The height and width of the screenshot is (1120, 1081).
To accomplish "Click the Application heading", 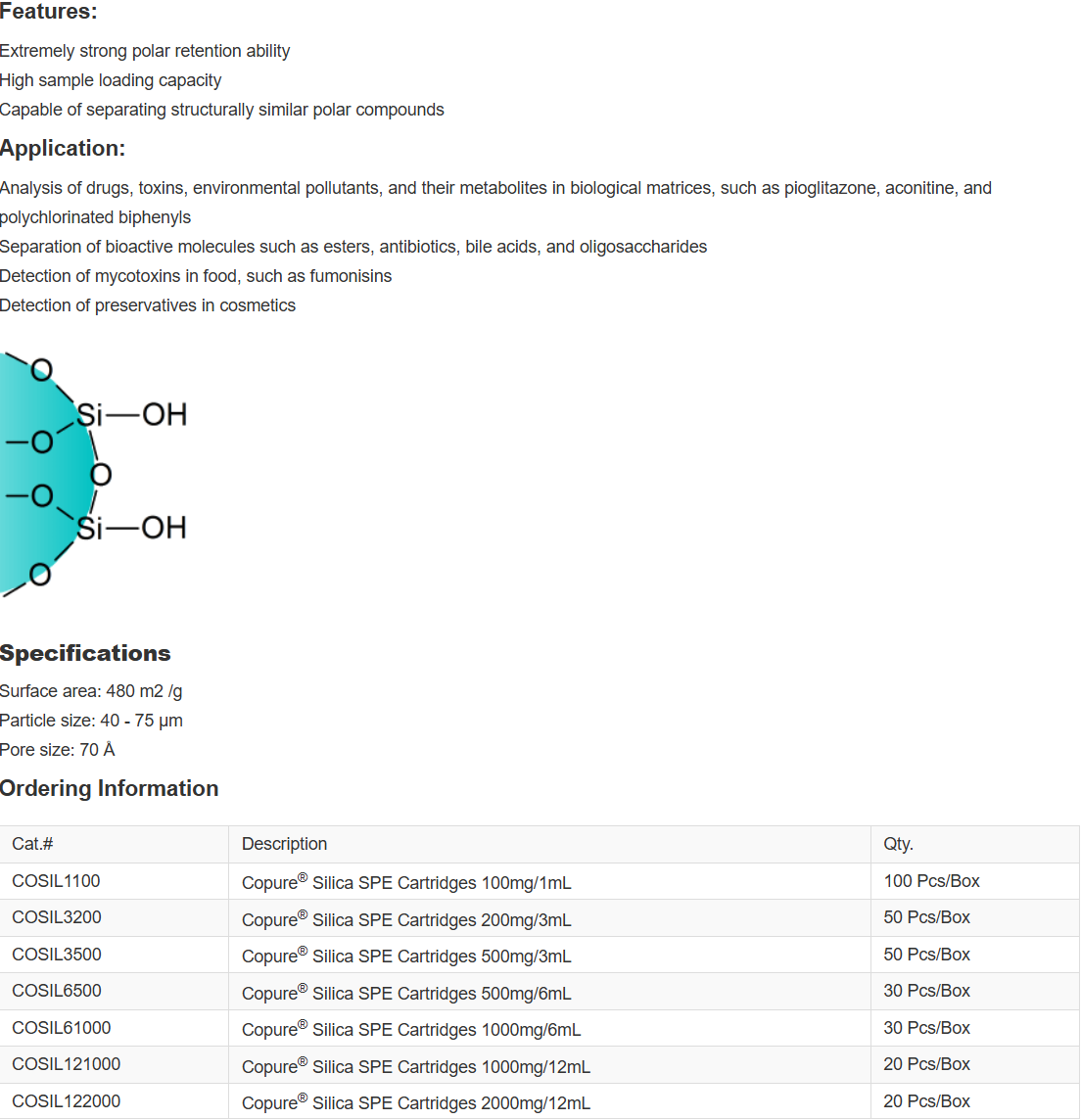I will [x=63, y=149].
